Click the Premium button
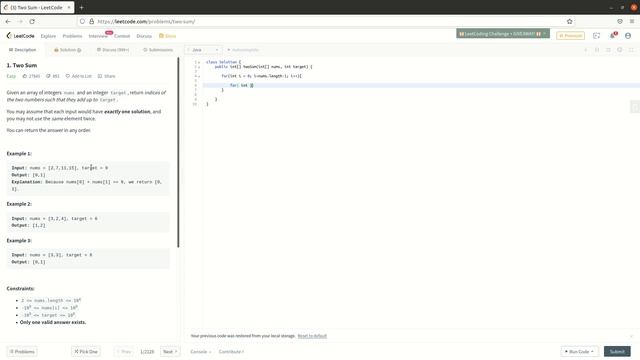Image resolution: width=640 pixels, height=360 pixels. 570,36
